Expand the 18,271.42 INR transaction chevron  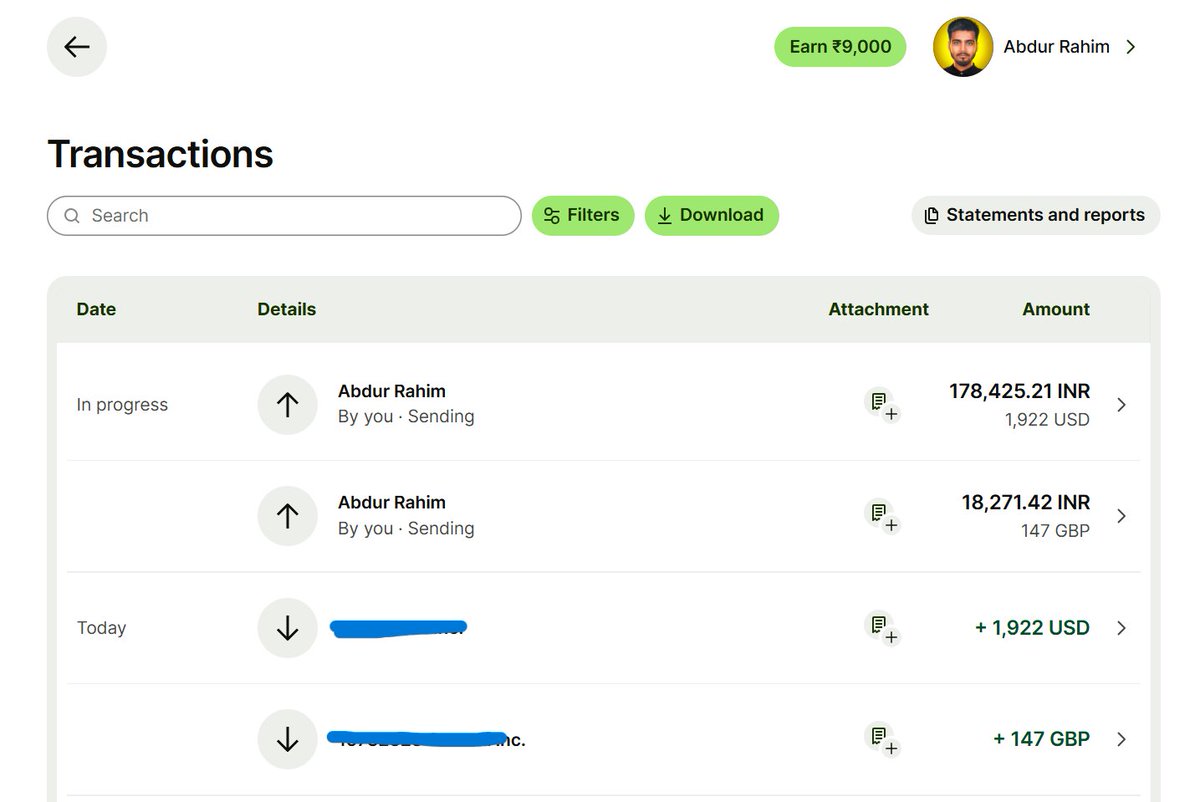point(1121,516)
